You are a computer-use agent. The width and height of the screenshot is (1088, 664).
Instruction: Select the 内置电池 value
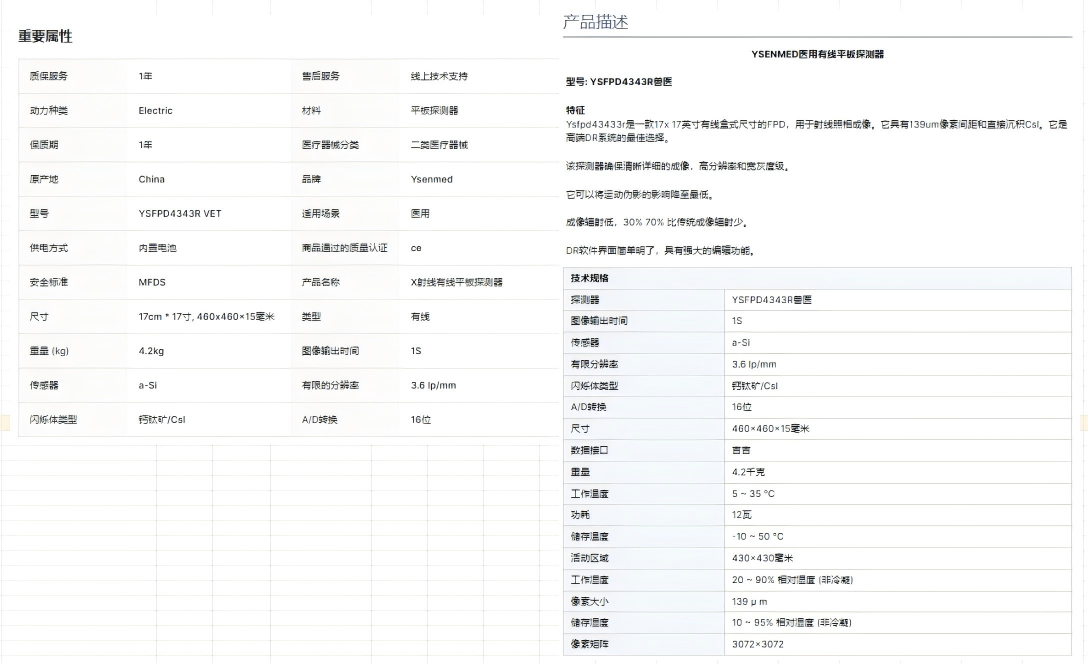(158, 248)
